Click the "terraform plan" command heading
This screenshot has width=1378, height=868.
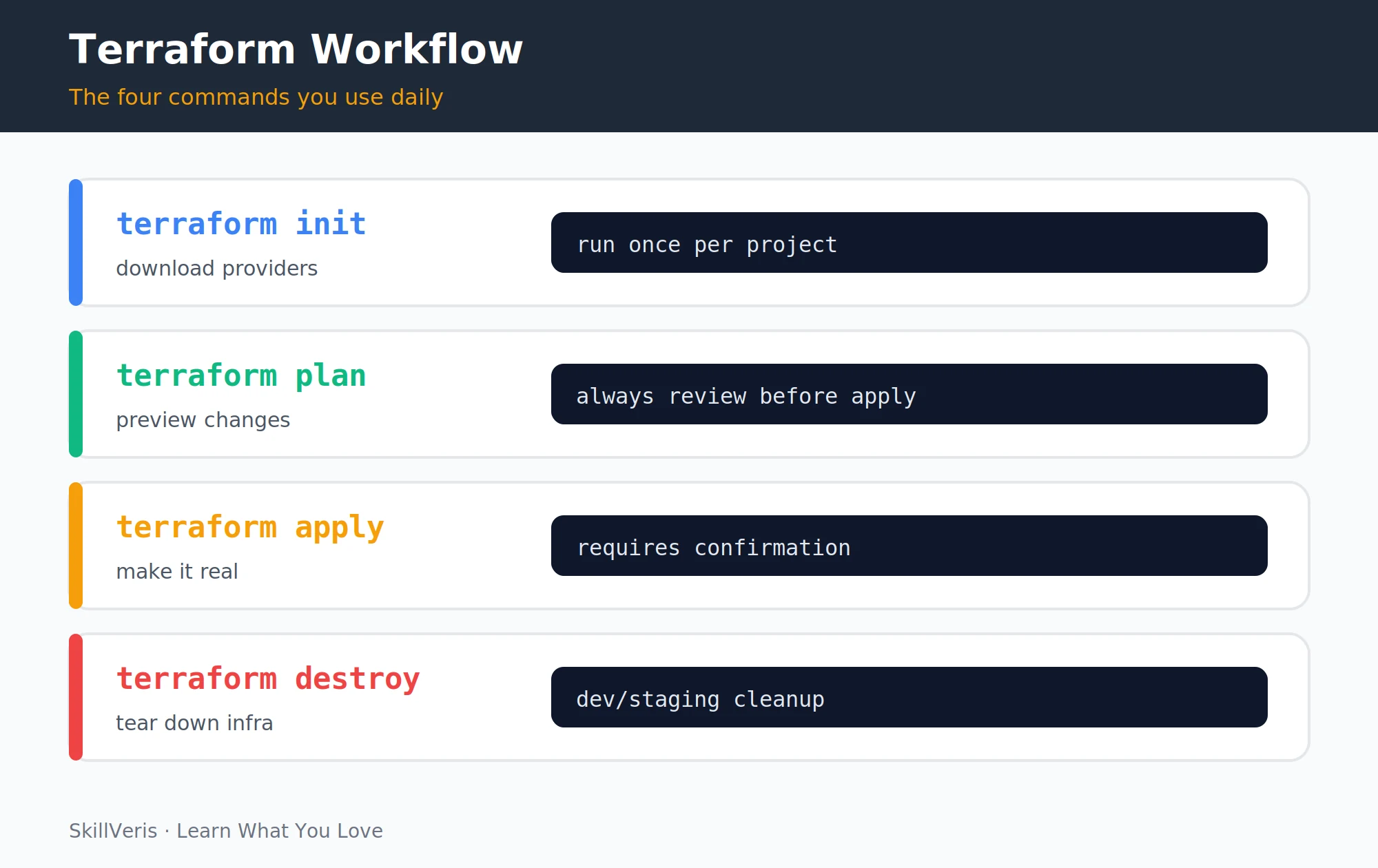coord(241,376)
